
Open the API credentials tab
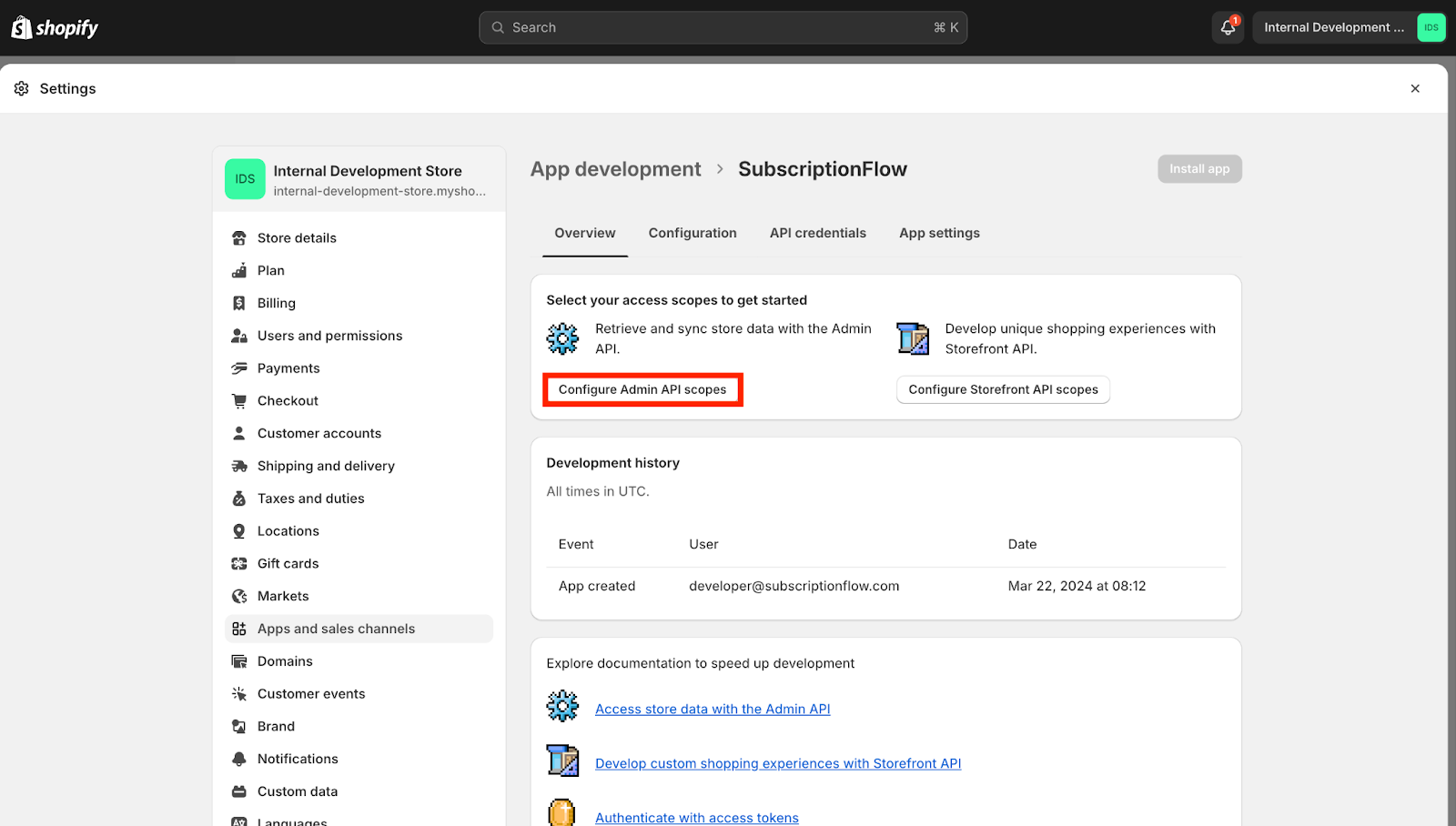click(x=818, y=233)
